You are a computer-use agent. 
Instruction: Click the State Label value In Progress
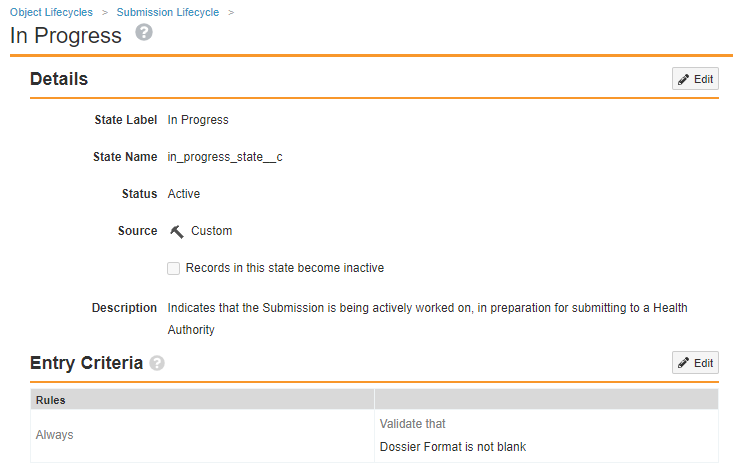tap(198, 120)
